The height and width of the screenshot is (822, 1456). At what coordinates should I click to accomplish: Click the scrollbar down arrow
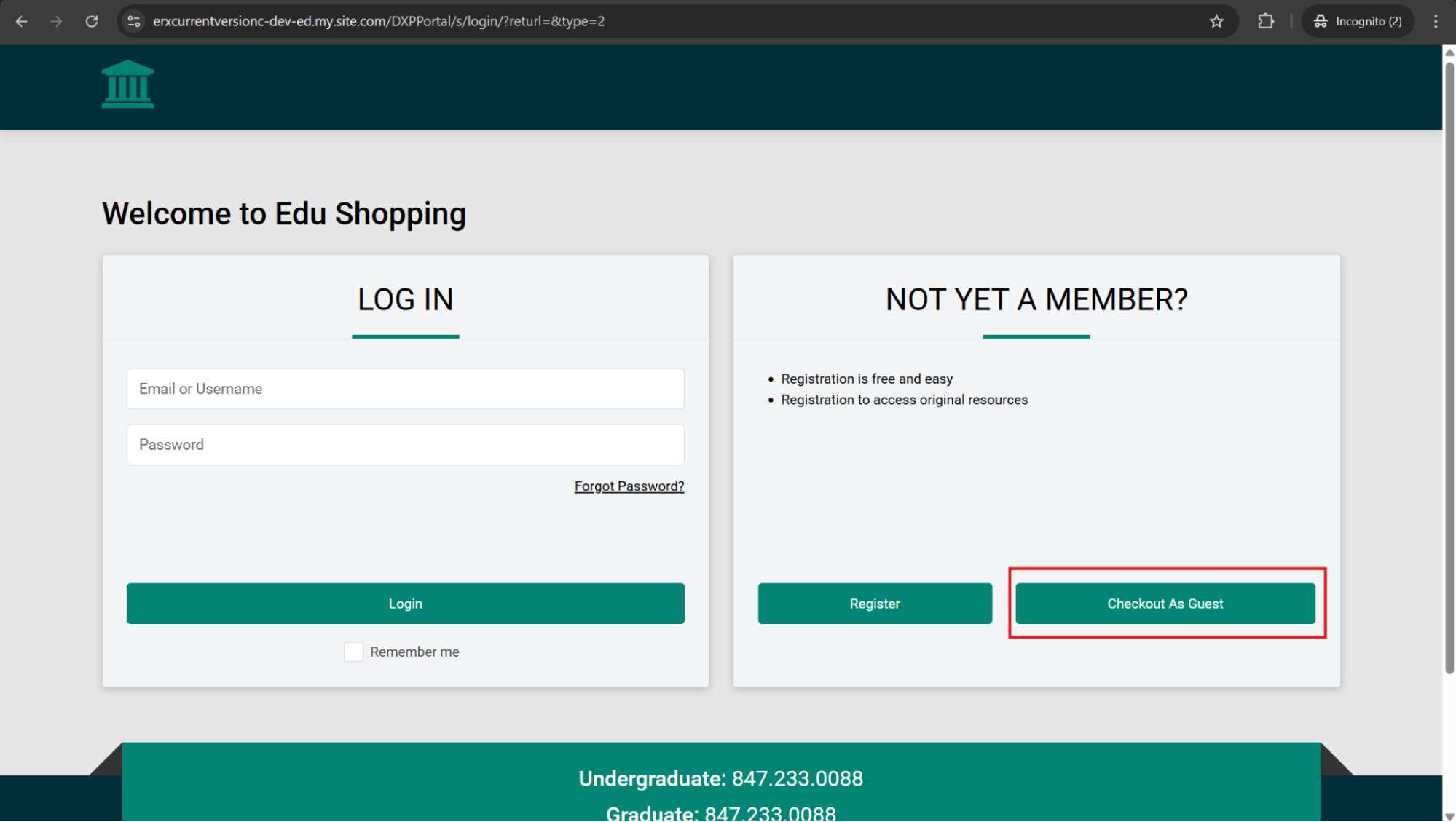[x=1449, y=816]
